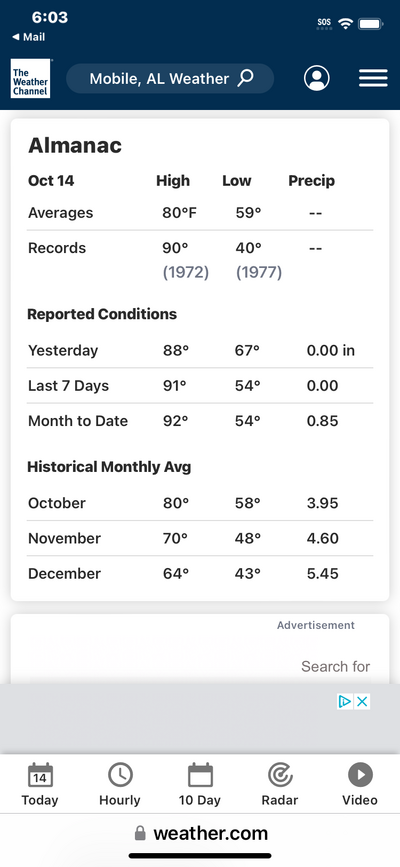Open the hamburger menu
This screenshot has width=400, height=867.
[373, 79]
